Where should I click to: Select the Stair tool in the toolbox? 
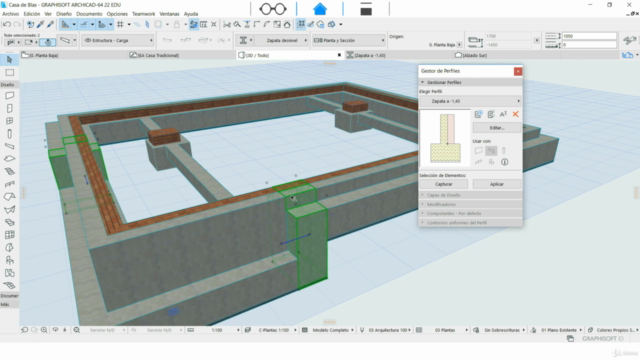click(9, 171)
